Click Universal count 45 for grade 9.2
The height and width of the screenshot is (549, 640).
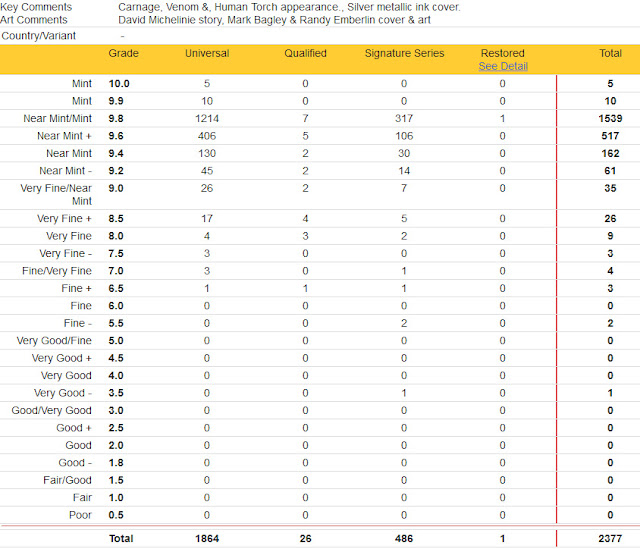207,171
